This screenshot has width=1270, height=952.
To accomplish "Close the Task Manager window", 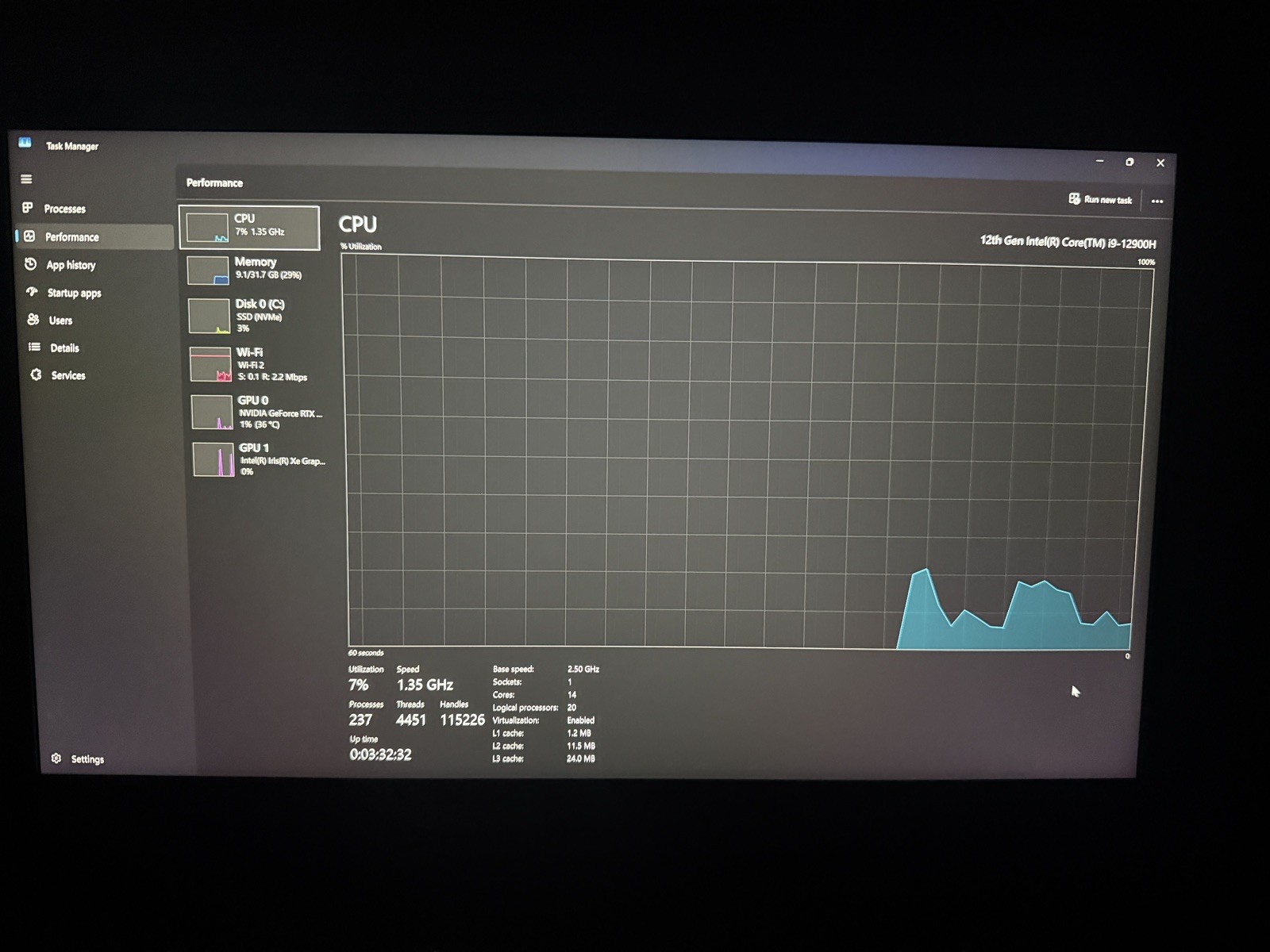I will [x=1160, y=163].
